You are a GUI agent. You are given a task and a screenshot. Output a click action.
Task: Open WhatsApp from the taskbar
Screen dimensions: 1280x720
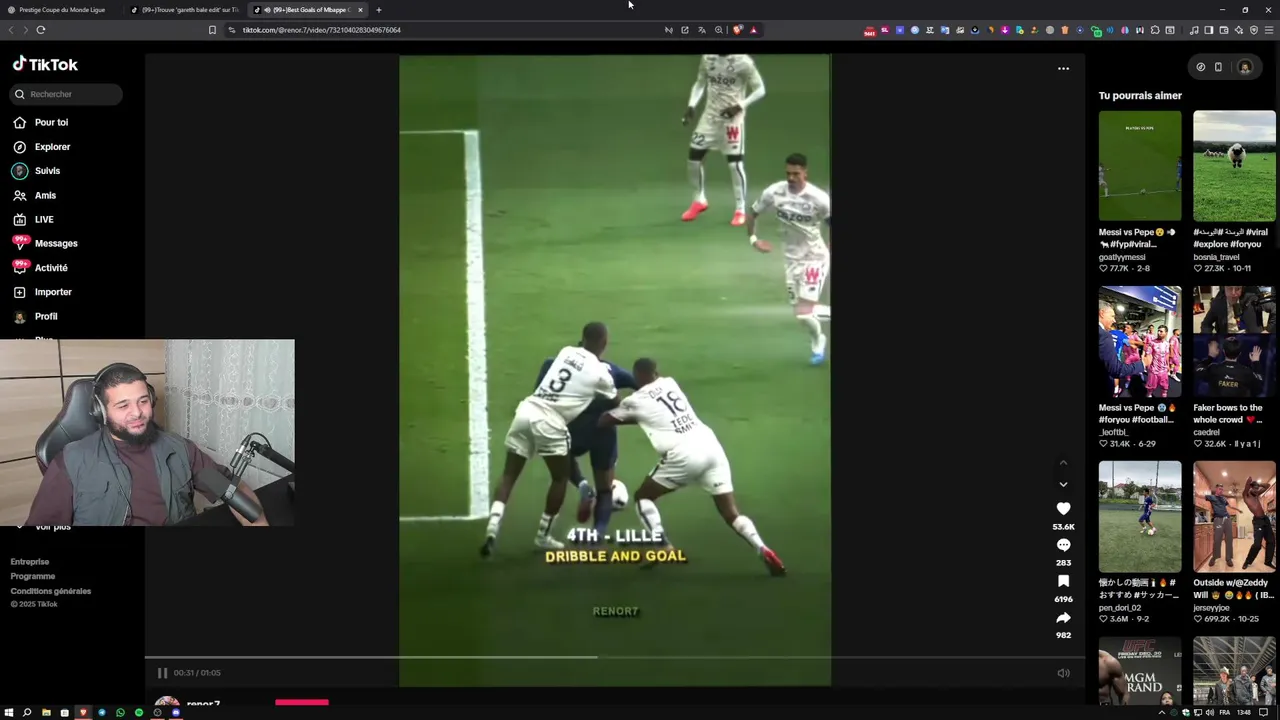120,712
